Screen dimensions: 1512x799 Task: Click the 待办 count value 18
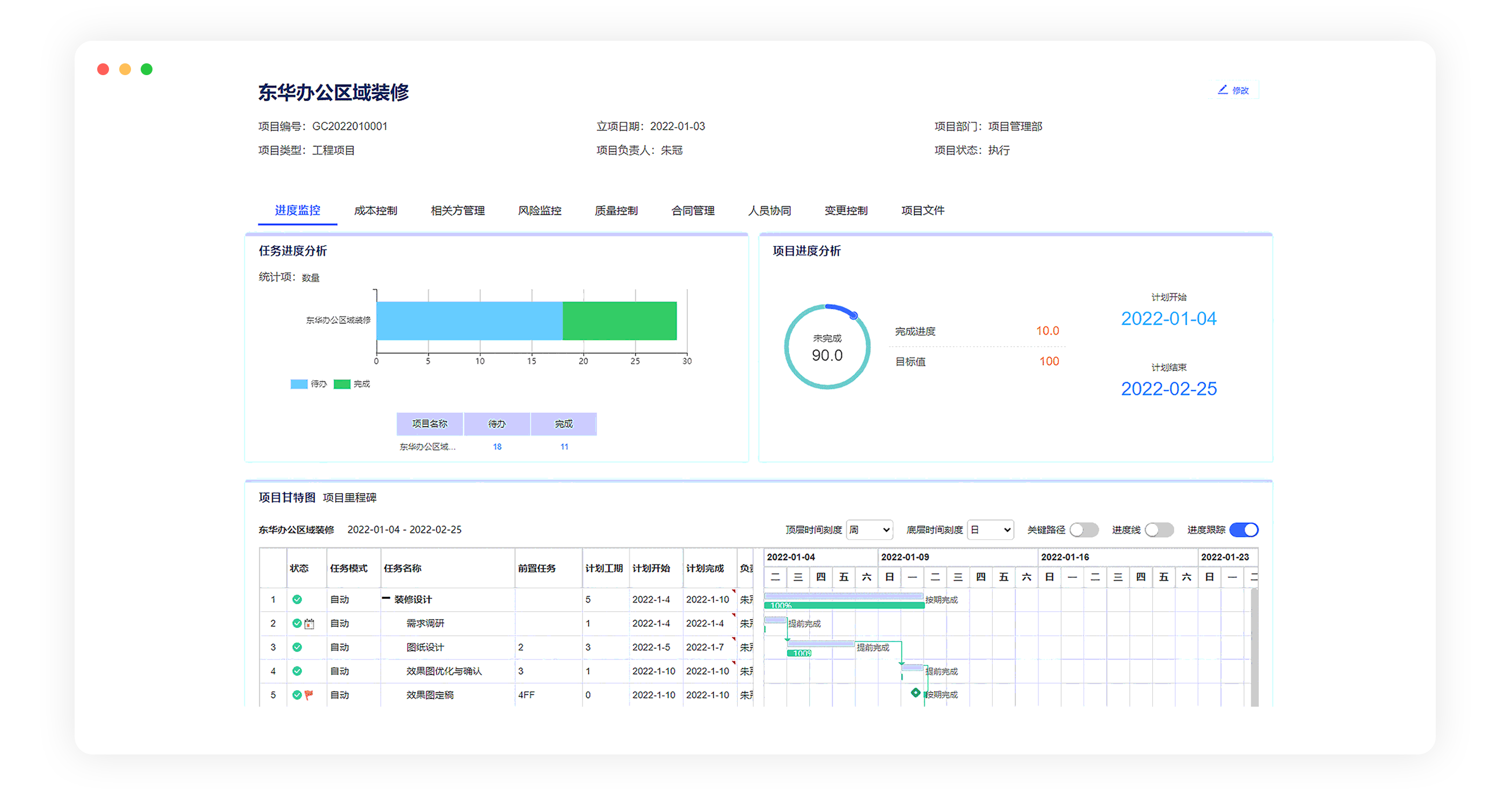pos(497,447)
